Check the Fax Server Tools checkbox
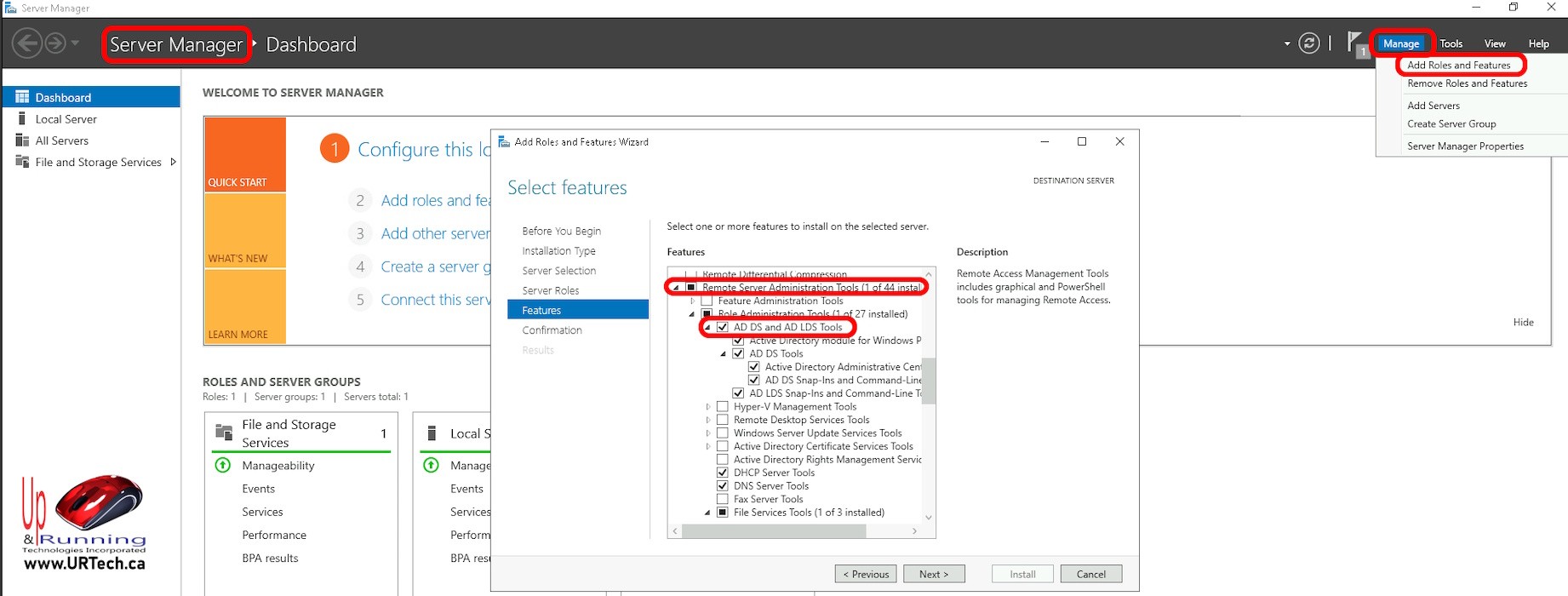The width and height of the screenshot is (1568, 596). pyautogui.click(x=723, y=499)
